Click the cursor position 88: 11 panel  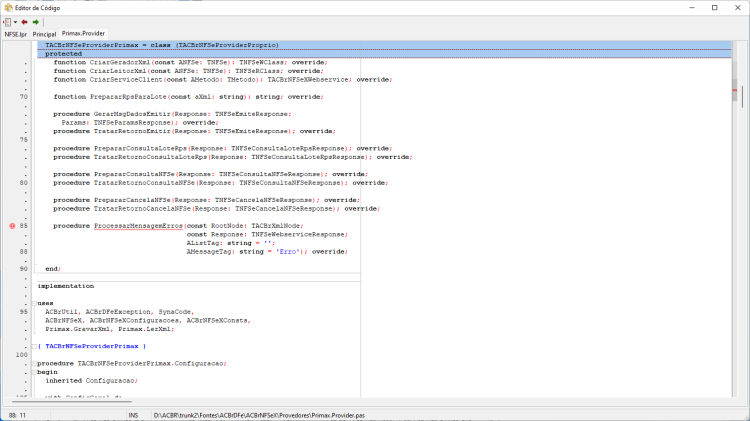click(17, 415)
